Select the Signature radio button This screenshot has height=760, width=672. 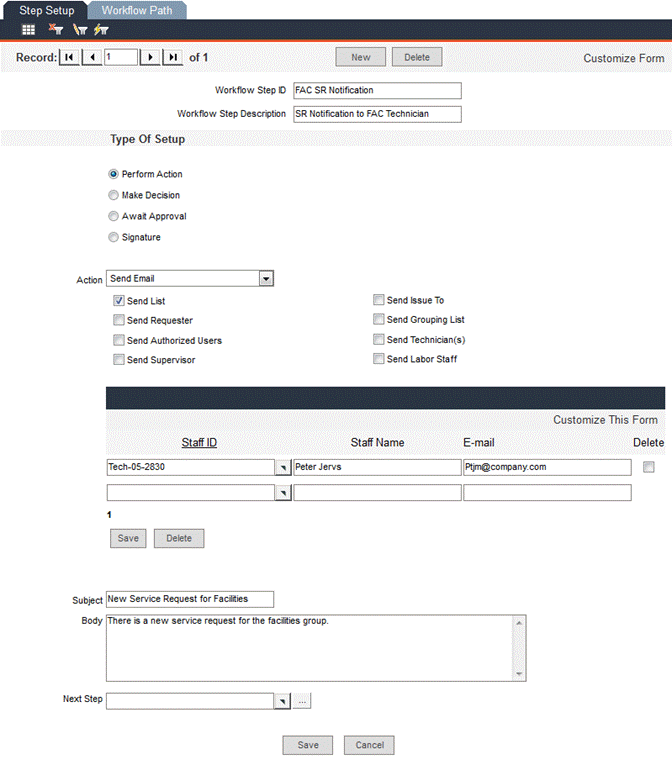pyautogui.click(x=113, y=237)
